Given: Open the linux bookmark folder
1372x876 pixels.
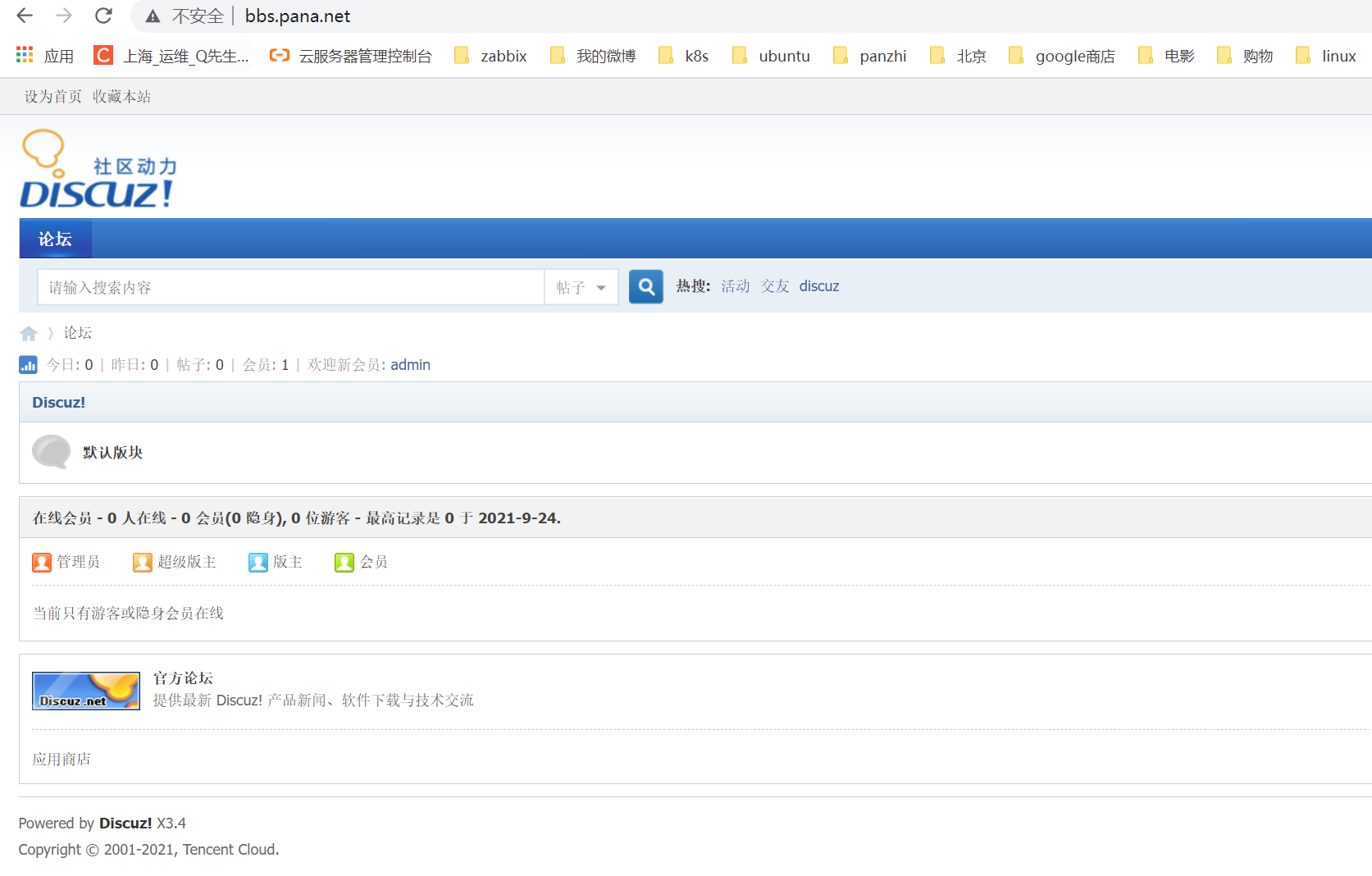Looking at the screenshot, I should [1325, 56].
